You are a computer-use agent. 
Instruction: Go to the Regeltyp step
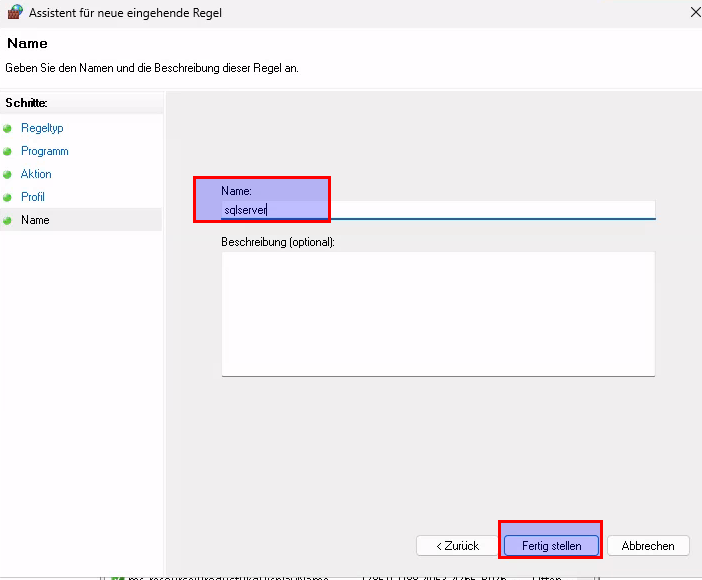42,128
